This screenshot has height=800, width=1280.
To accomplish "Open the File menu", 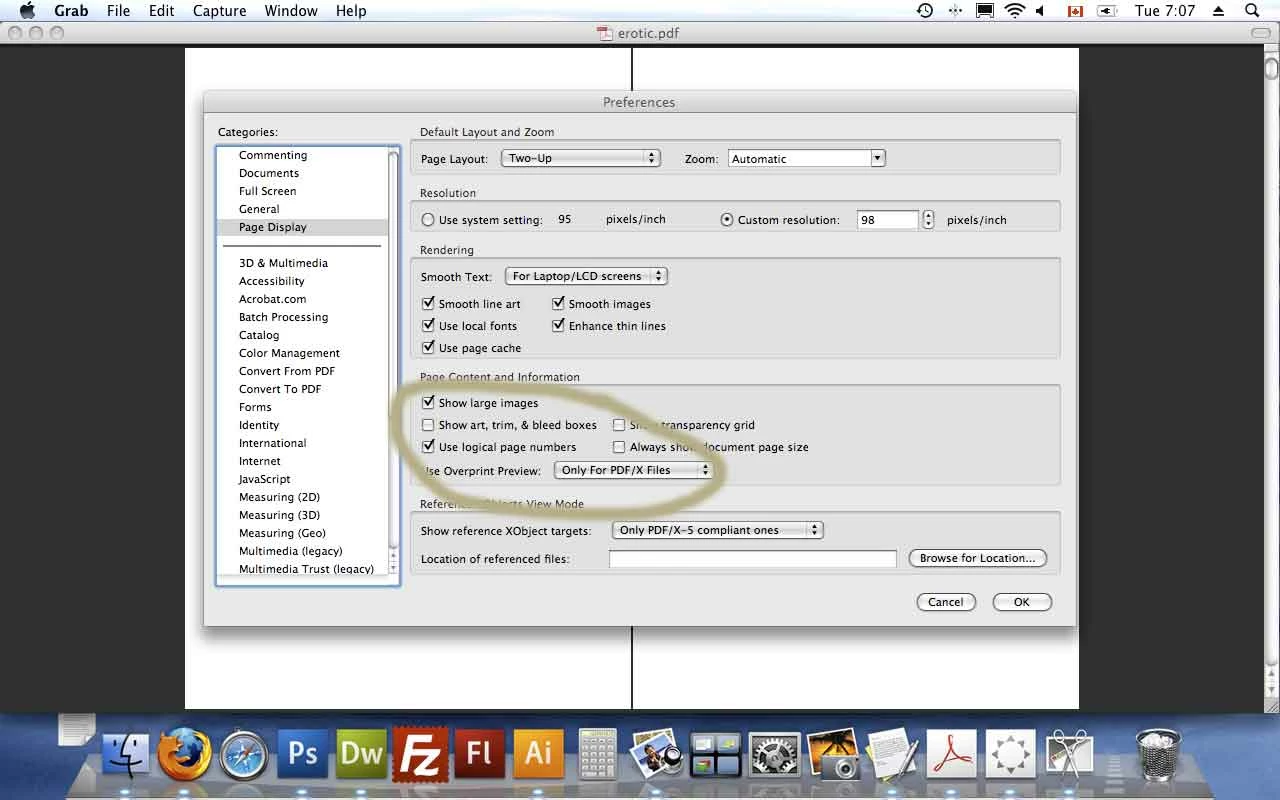I will [x=118, y=11].
